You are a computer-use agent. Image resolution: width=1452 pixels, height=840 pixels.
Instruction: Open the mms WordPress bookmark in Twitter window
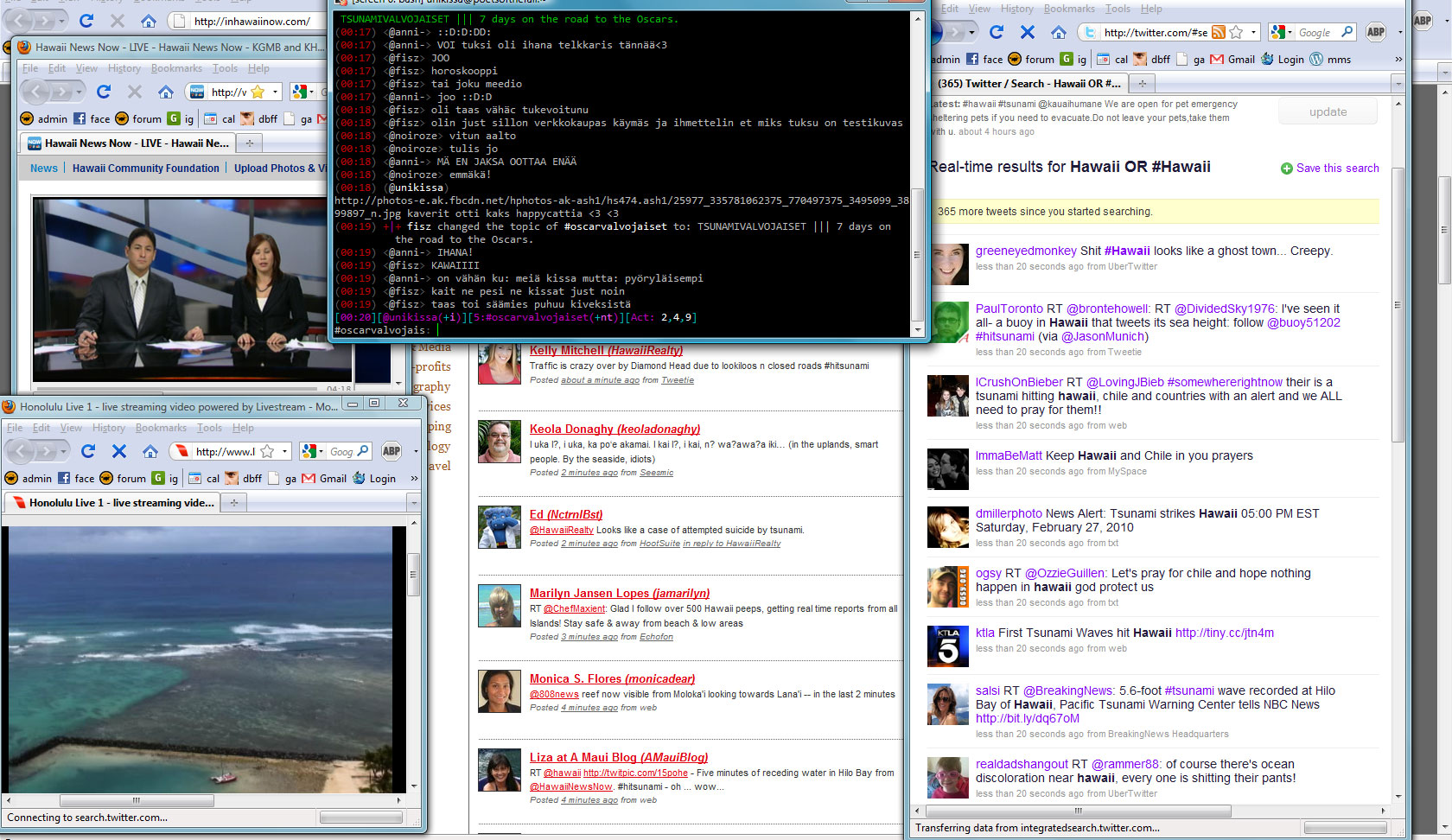tap(1330, 60)
